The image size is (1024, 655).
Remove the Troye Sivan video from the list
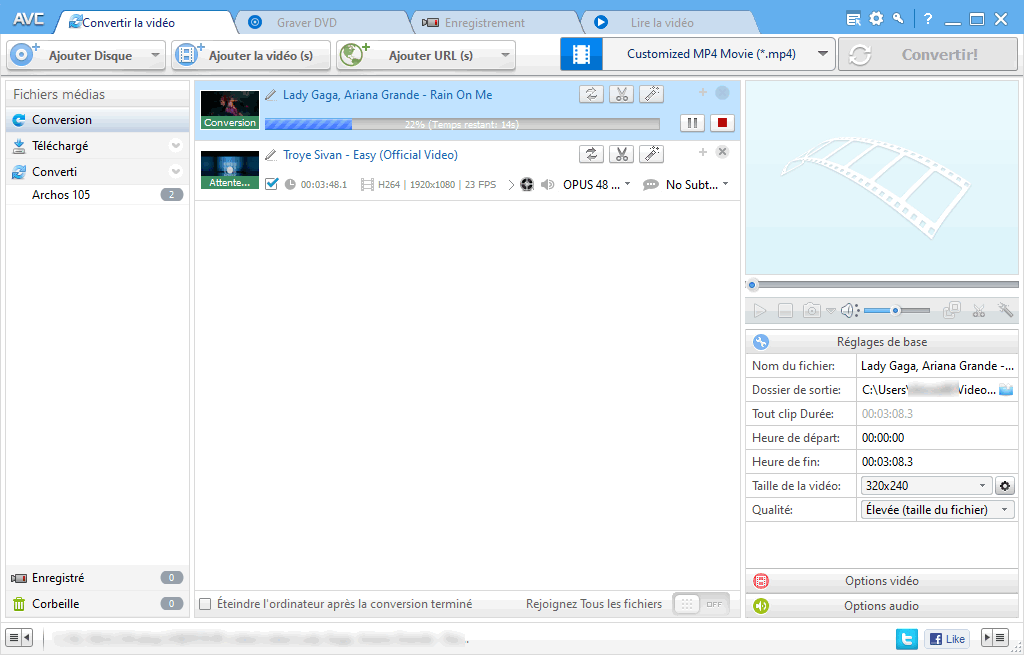tap(722, 152)
